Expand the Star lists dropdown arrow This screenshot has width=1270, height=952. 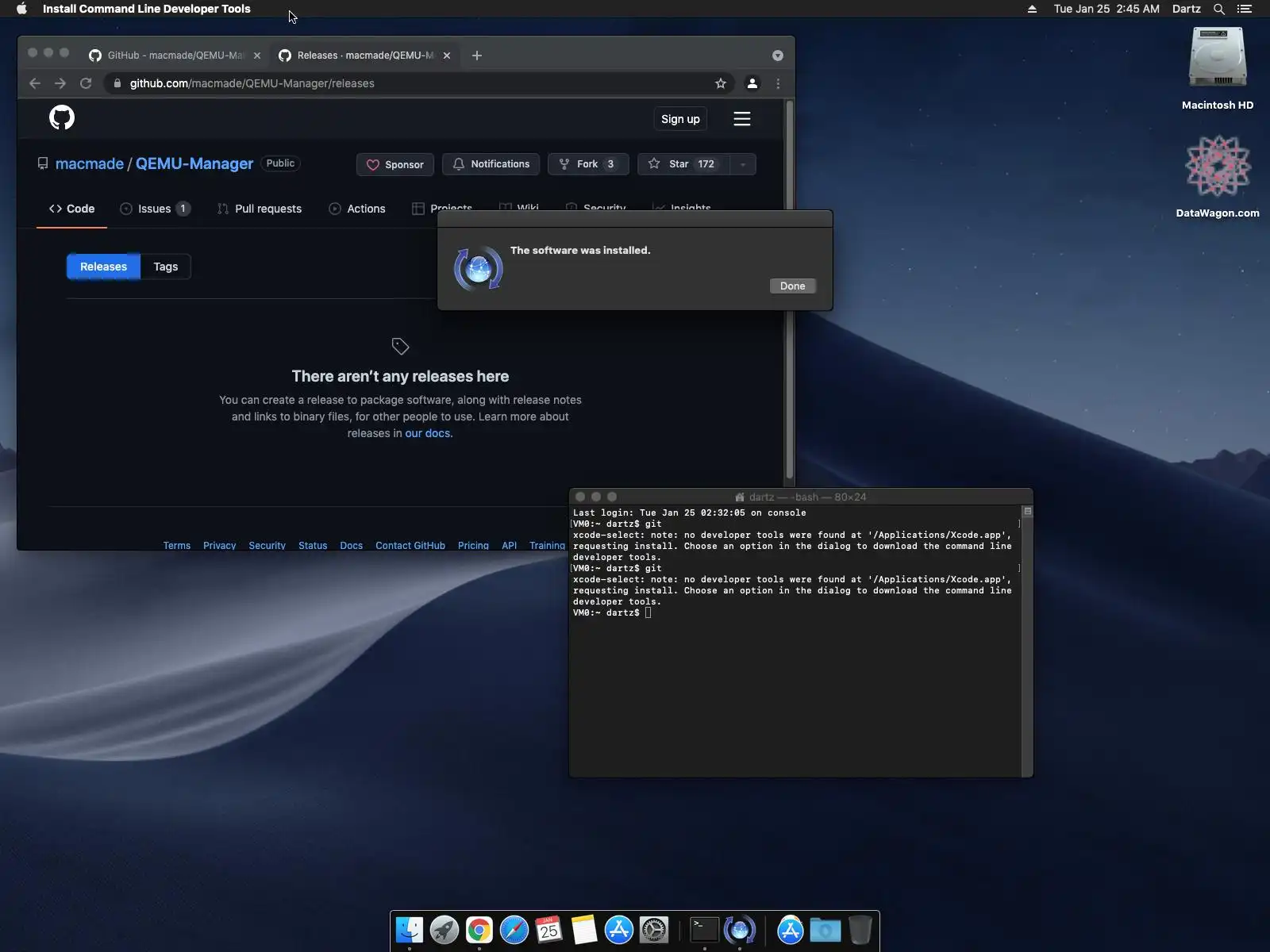(x=743, y=164)
